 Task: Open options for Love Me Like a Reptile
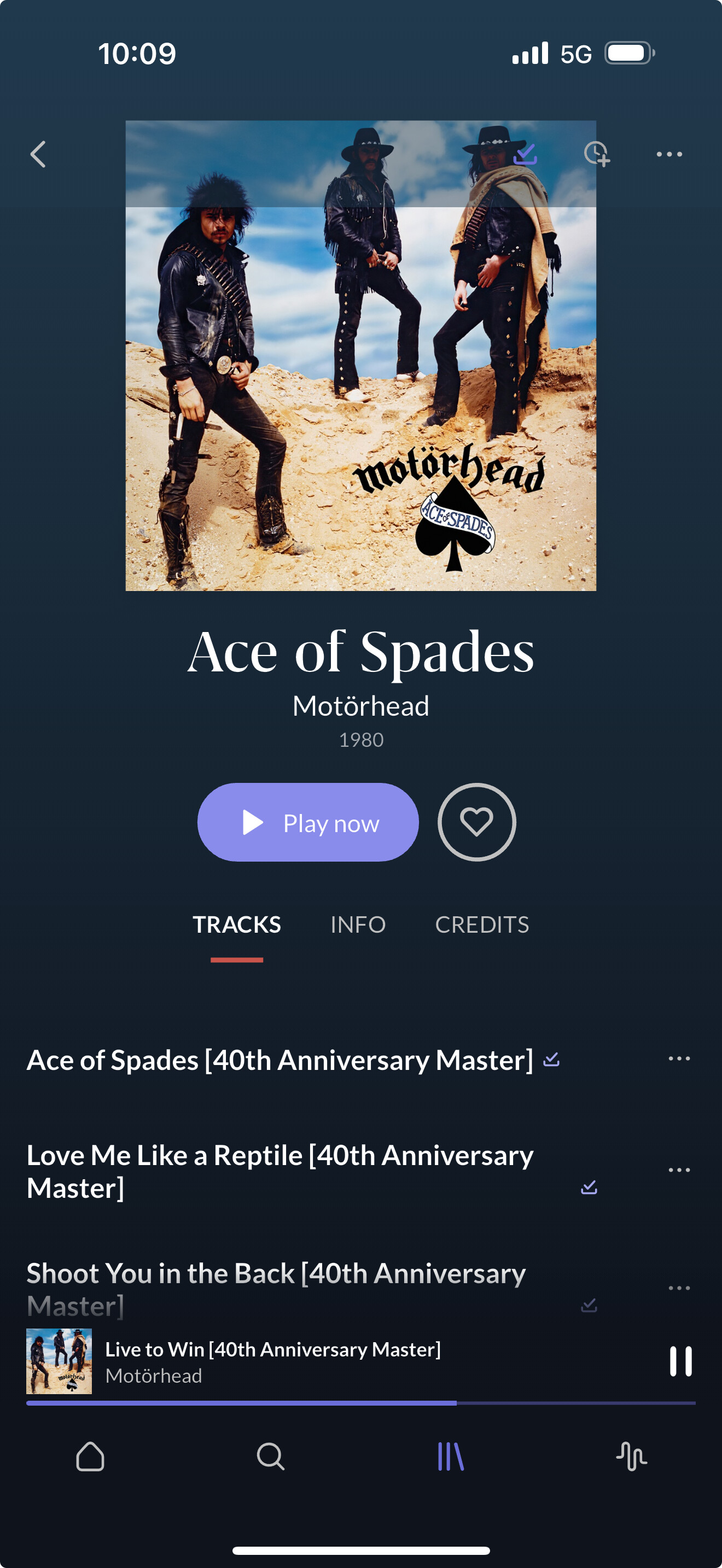pos(679,1170)
